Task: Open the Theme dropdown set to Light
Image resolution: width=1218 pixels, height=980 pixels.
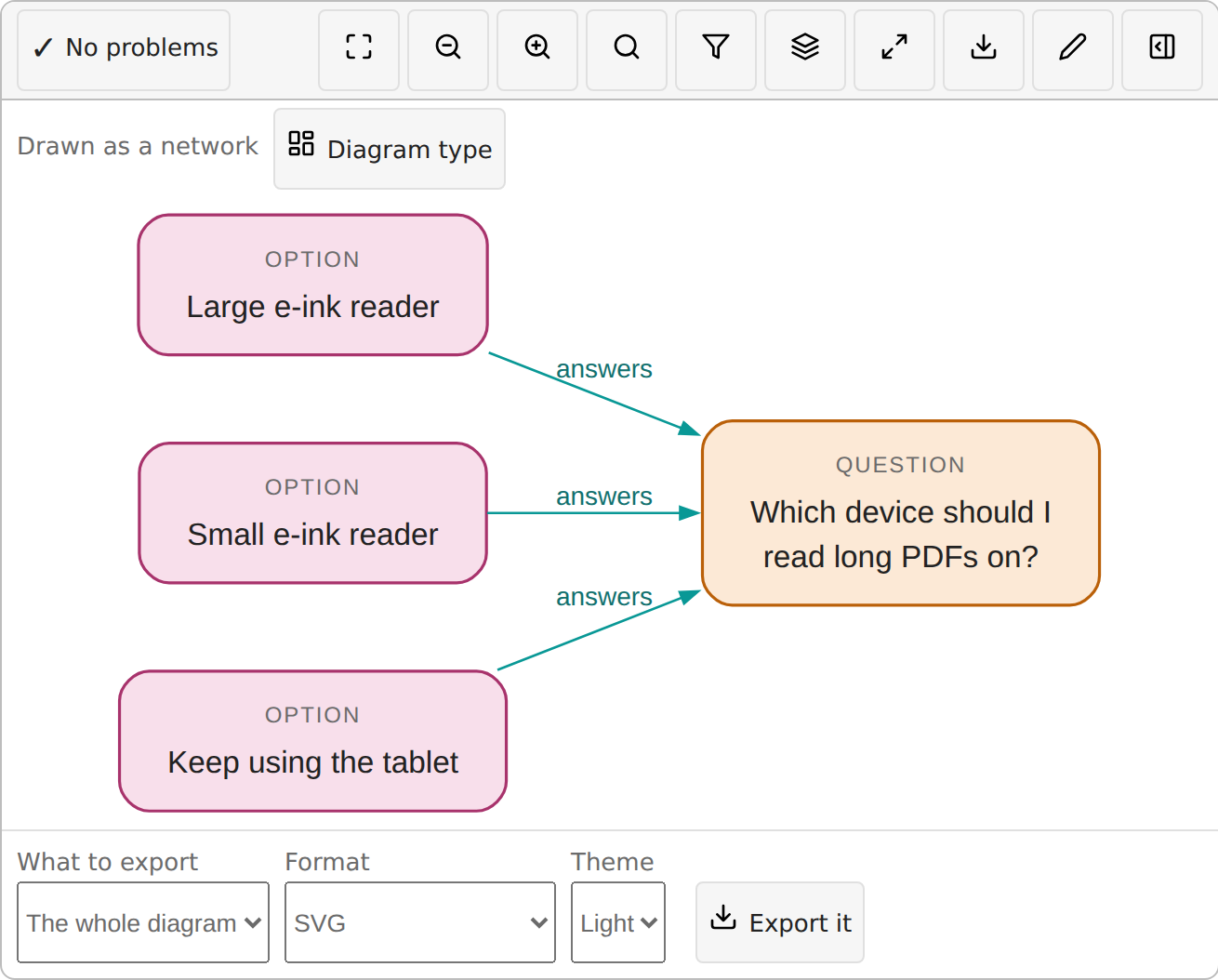Action: tap(618, 922)
